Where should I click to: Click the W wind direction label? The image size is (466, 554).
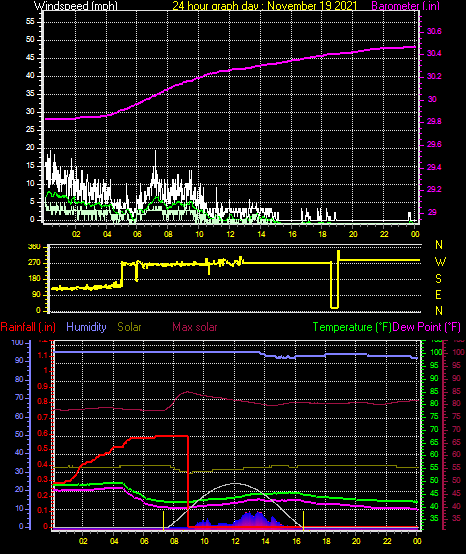(x=440, y=262)
